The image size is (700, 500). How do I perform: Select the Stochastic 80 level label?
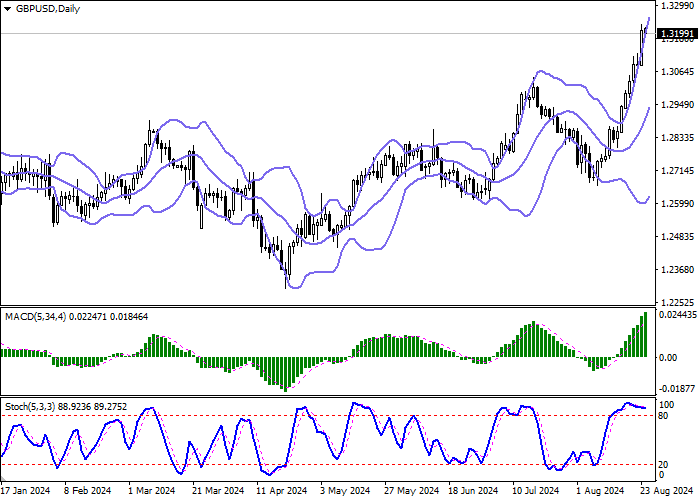tap(663, 416)
